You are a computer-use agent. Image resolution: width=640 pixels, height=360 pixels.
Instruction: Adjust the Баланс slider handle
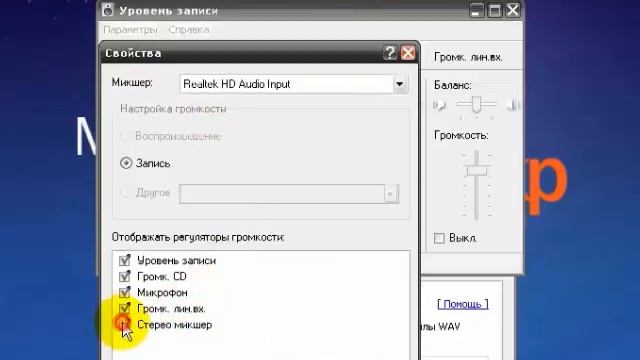476,104
